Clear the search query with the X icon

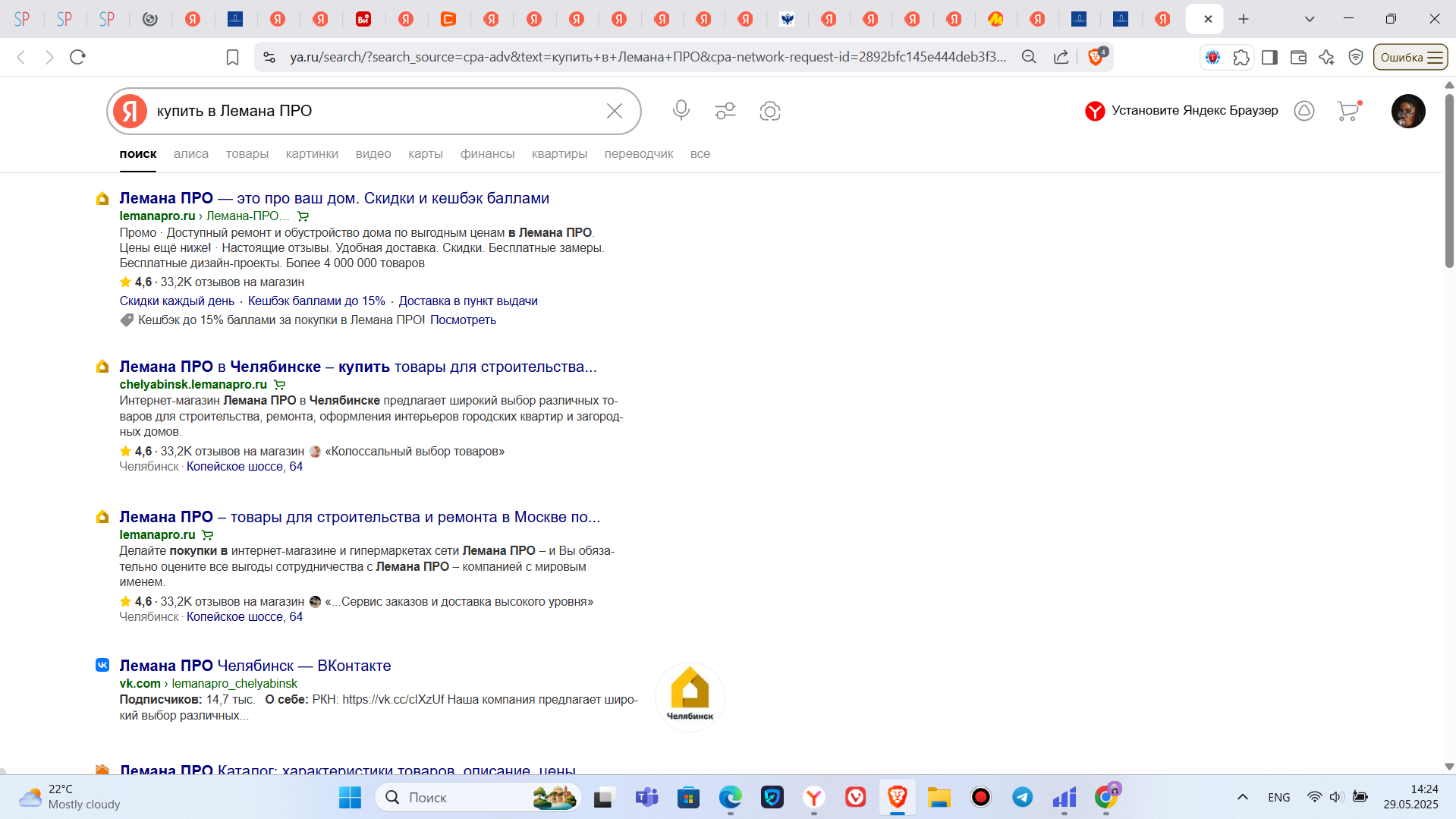pyautogui.click(x=615, y=111)
